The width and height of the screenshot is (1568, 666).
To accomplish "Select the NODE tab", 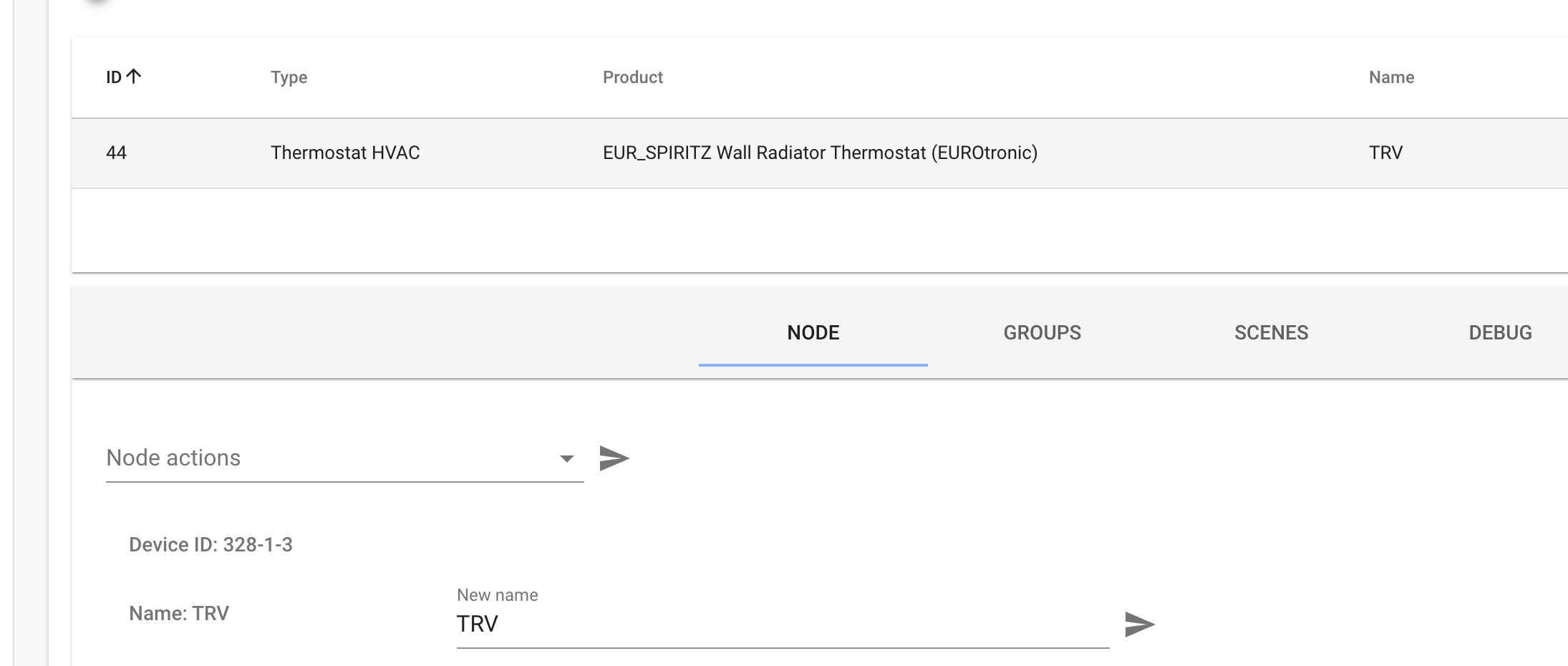I will 813,332.
